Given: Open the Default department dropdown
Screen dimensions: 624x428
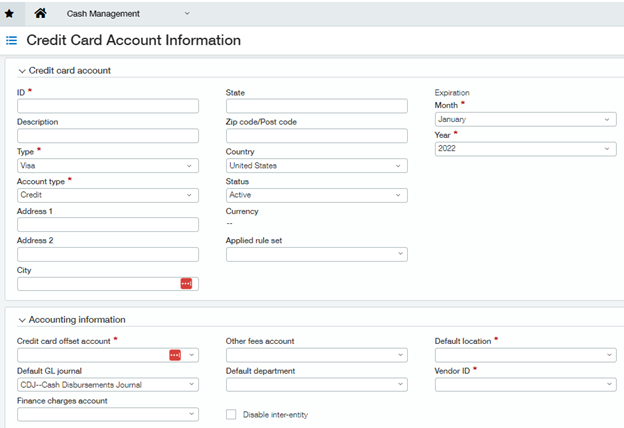Looking at the screenshot, I should pyautogui.click(x=317, y=385).
